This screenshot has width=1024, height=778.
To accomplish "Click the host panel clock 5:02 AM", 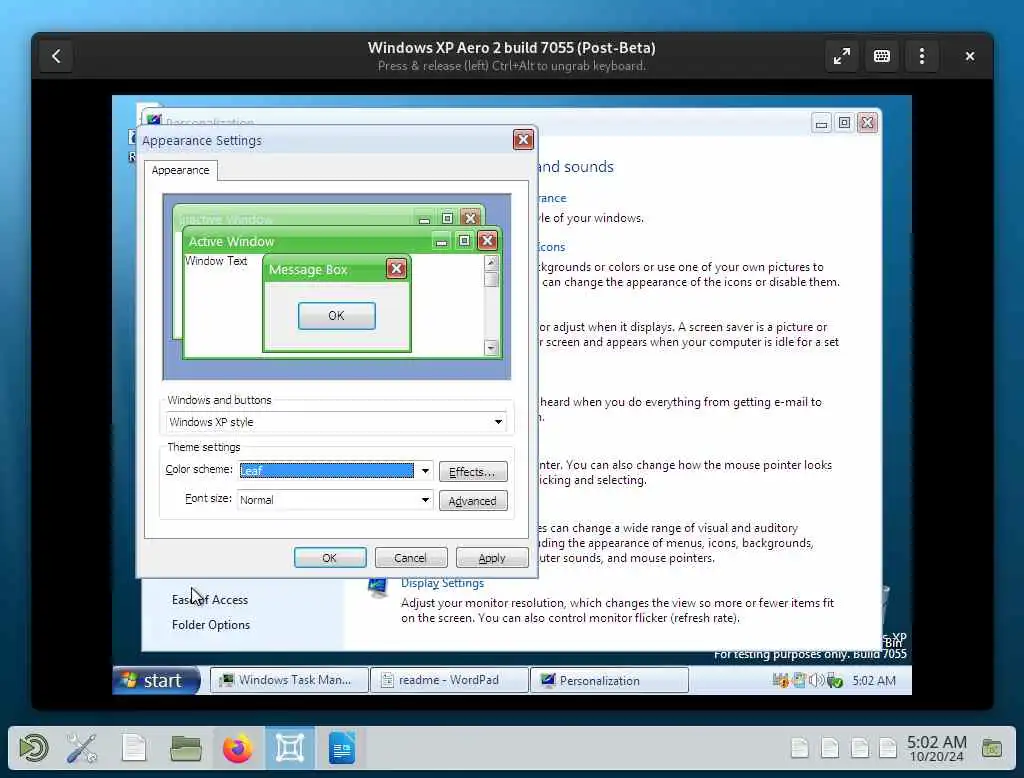I will coord(936,749).
